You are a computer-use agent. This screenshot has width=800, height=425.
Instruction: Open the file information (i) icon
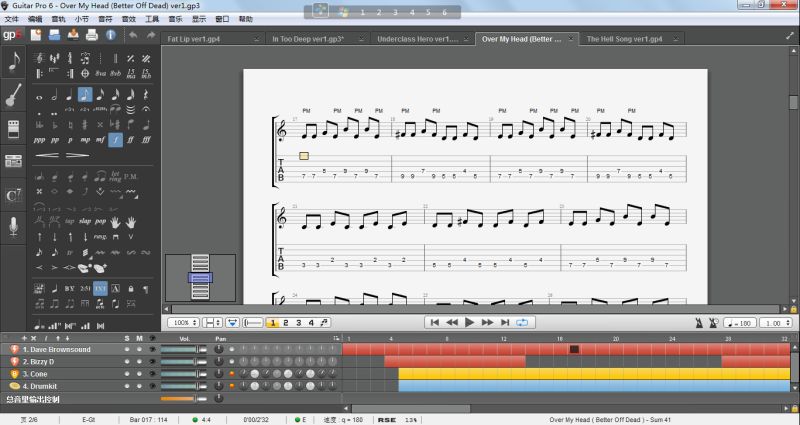[x=109, y=35]
